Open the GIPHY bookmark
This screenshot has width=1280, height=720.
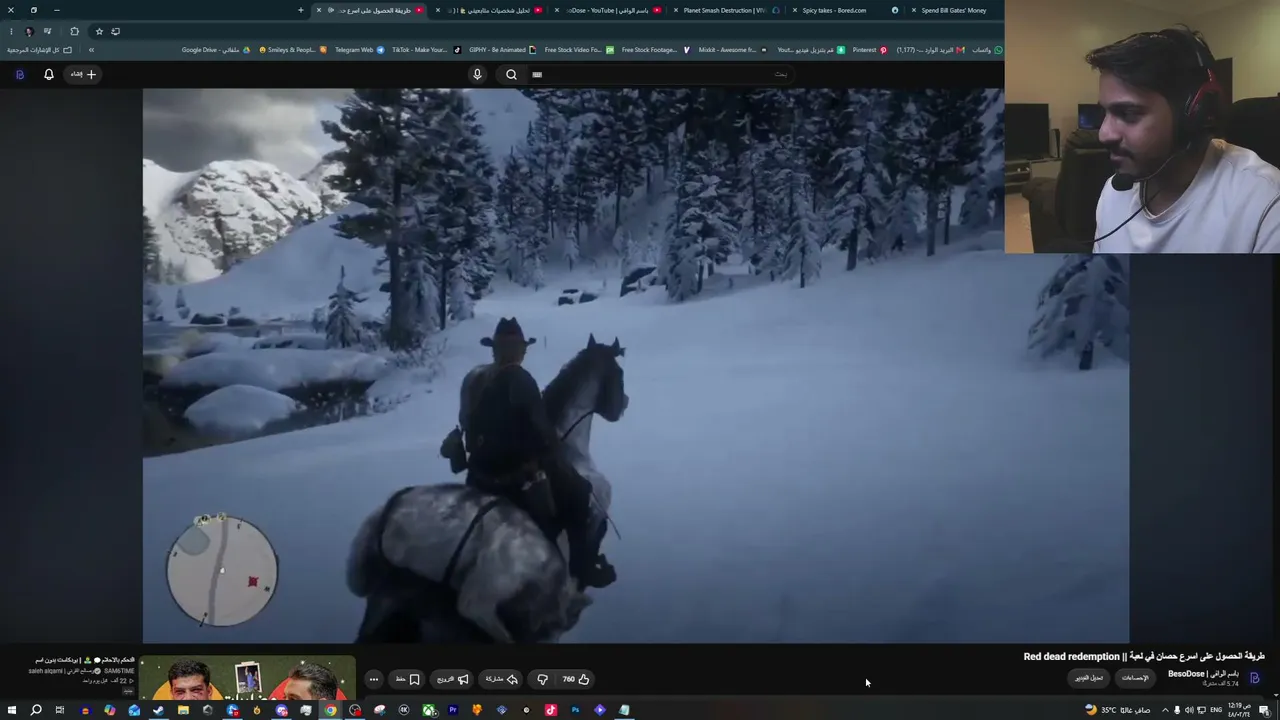tap(504, 49)
